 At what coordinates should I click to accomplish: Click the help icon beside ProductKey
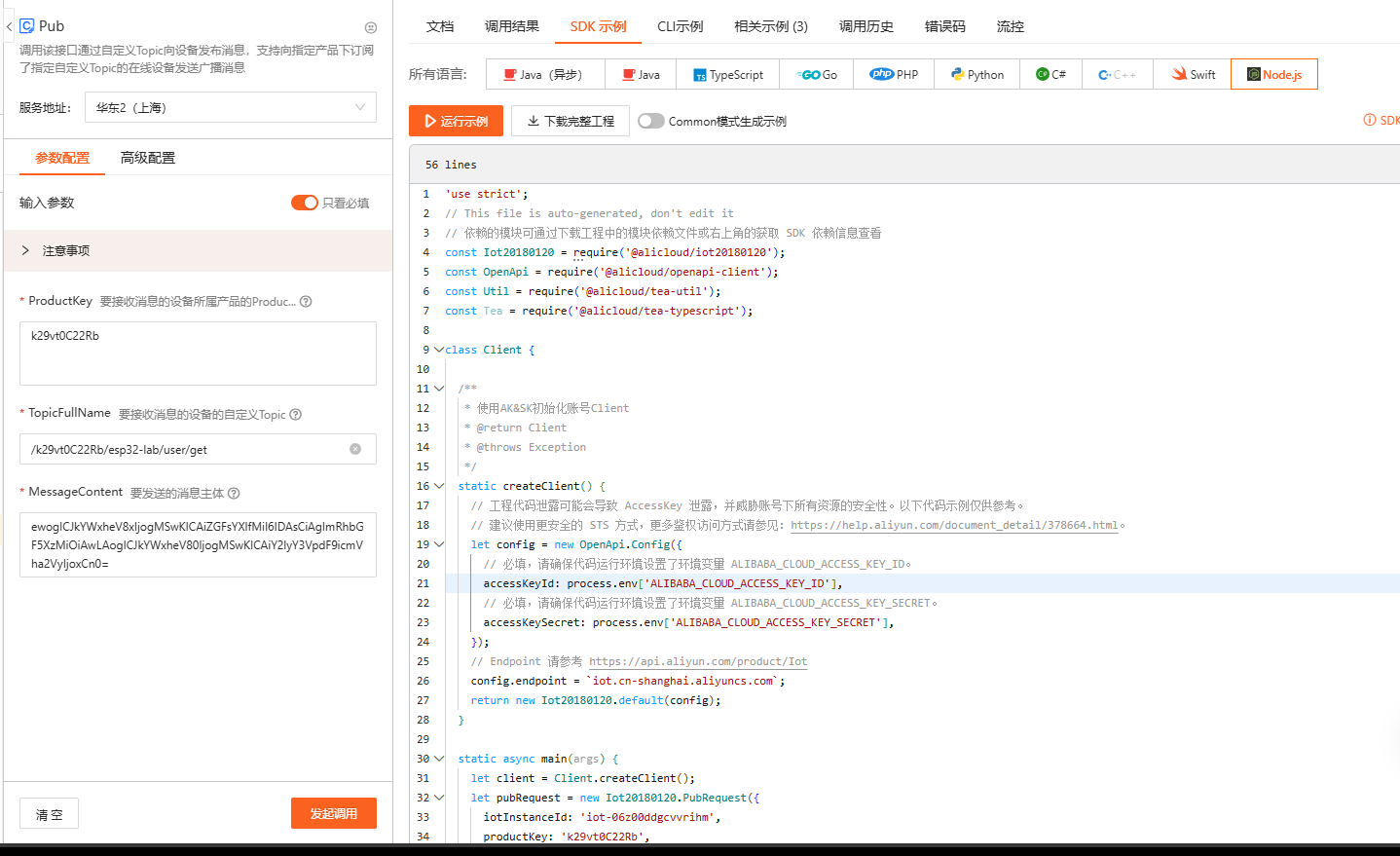(x=306, y=302)
